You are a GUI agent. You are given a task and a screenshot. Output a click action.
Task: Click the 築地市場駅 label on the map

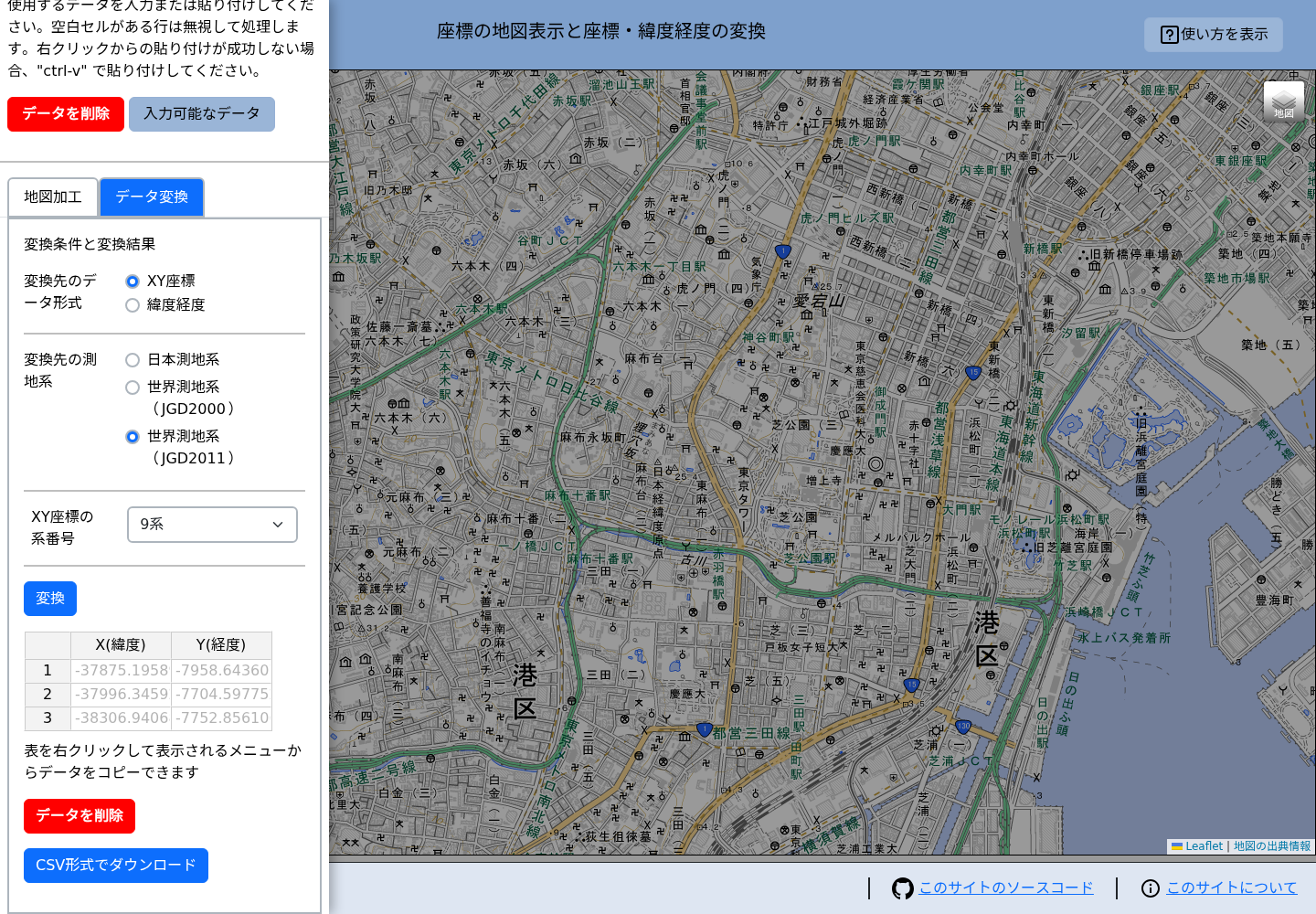tap(1236, 278)
